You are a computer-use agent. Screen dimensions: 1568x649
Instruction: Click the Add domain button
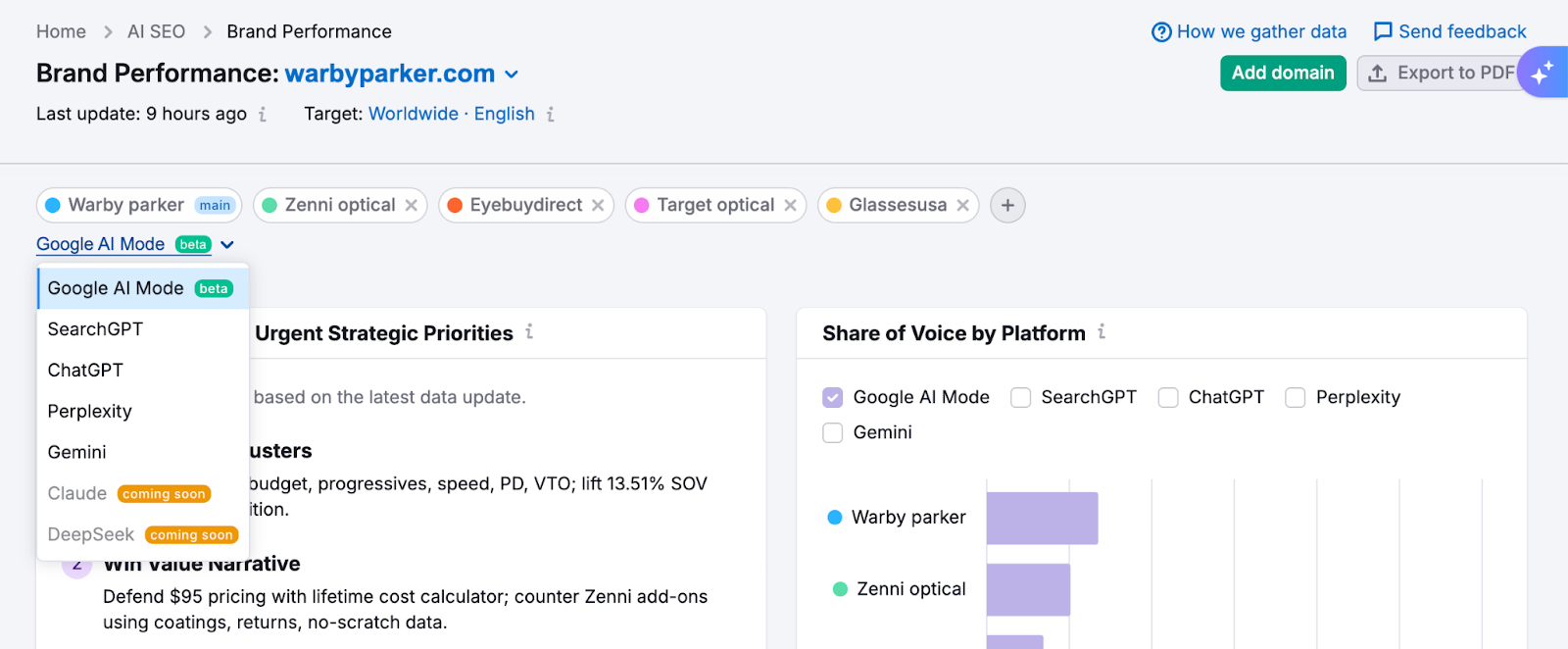click(1282, 73)
